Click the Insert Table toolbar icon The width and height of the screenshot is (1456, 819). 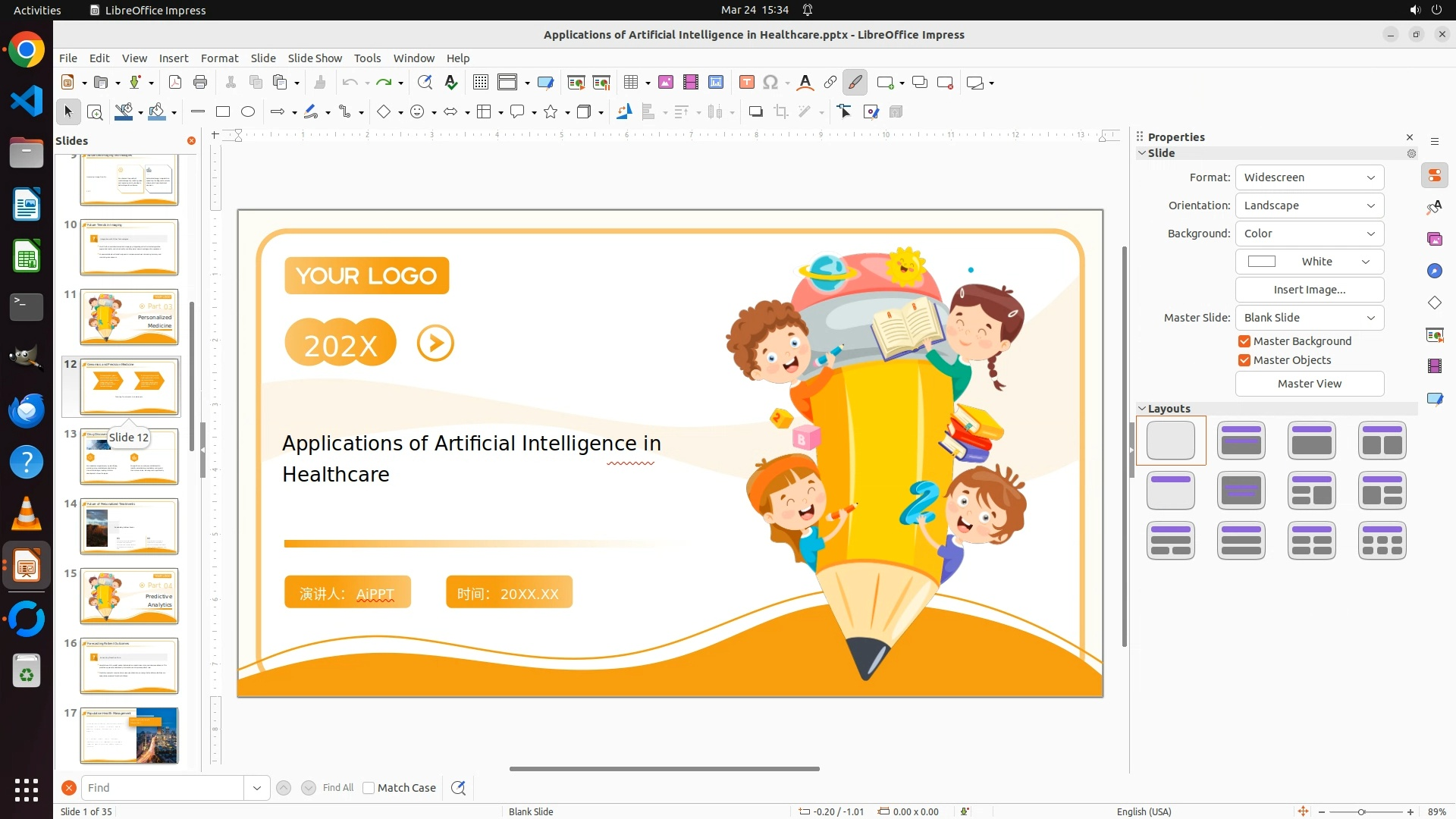(x=630, y=83)
